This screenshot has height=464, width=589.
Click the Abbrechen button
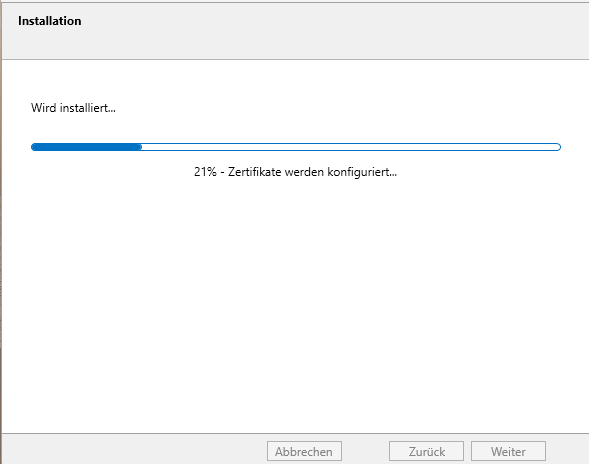(x=304, y=451)
